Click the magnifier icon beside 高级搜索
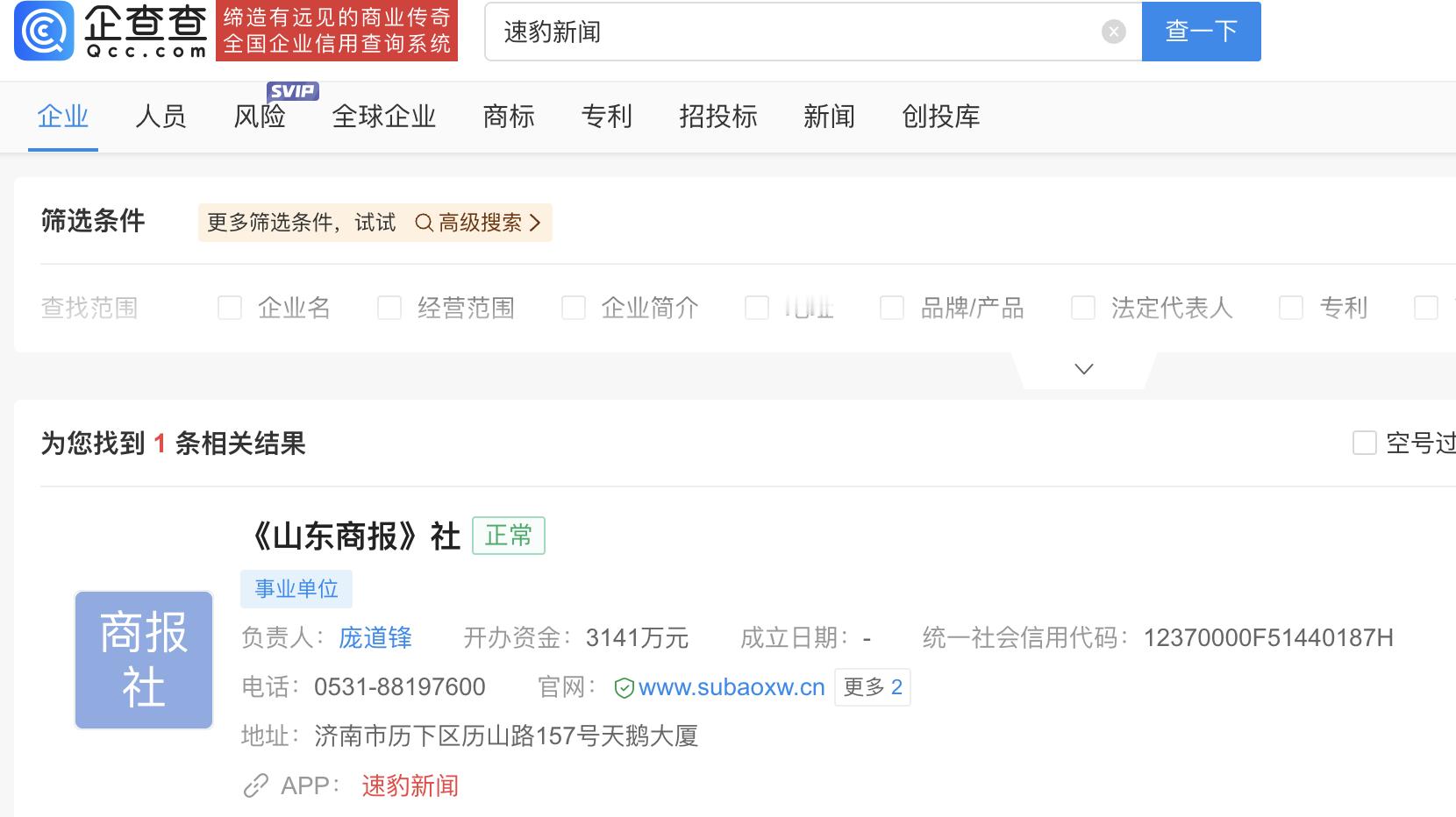Image resolution: width=1456 pixels, height=817 pixels. point(424,223)
